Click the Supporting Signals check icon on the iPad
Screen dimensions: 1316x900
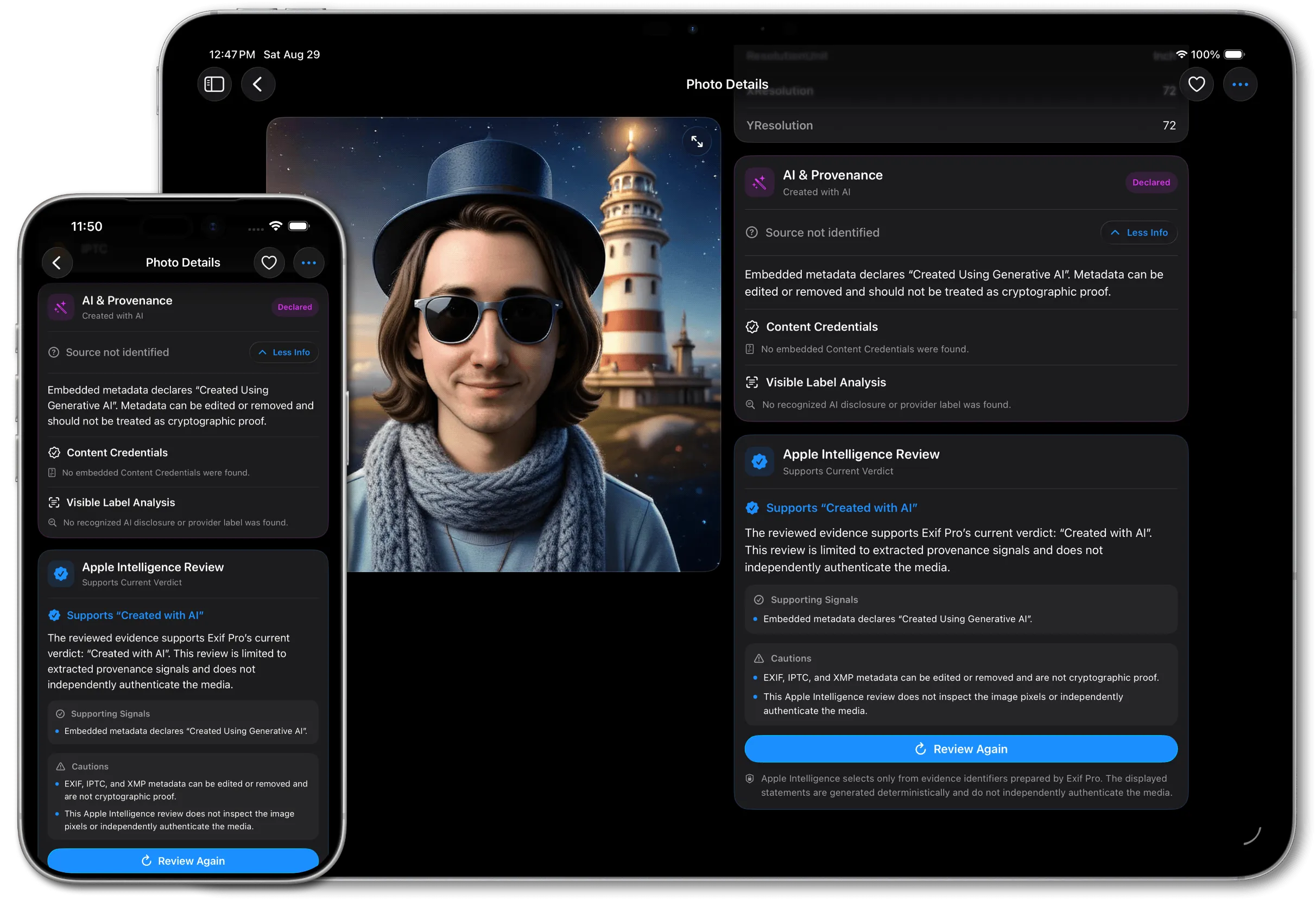759,599
